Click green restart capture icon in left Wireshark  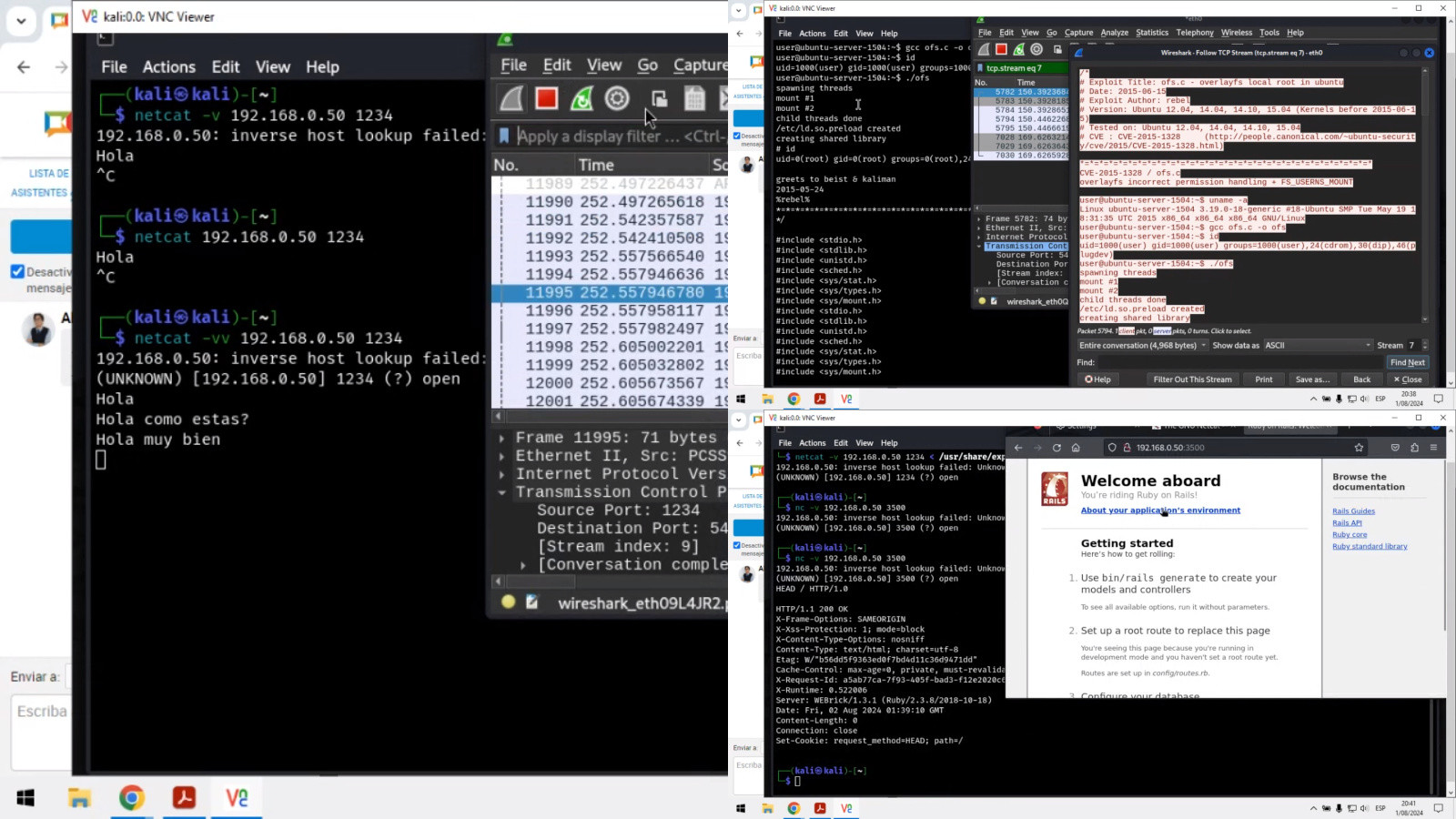(581, 98)
